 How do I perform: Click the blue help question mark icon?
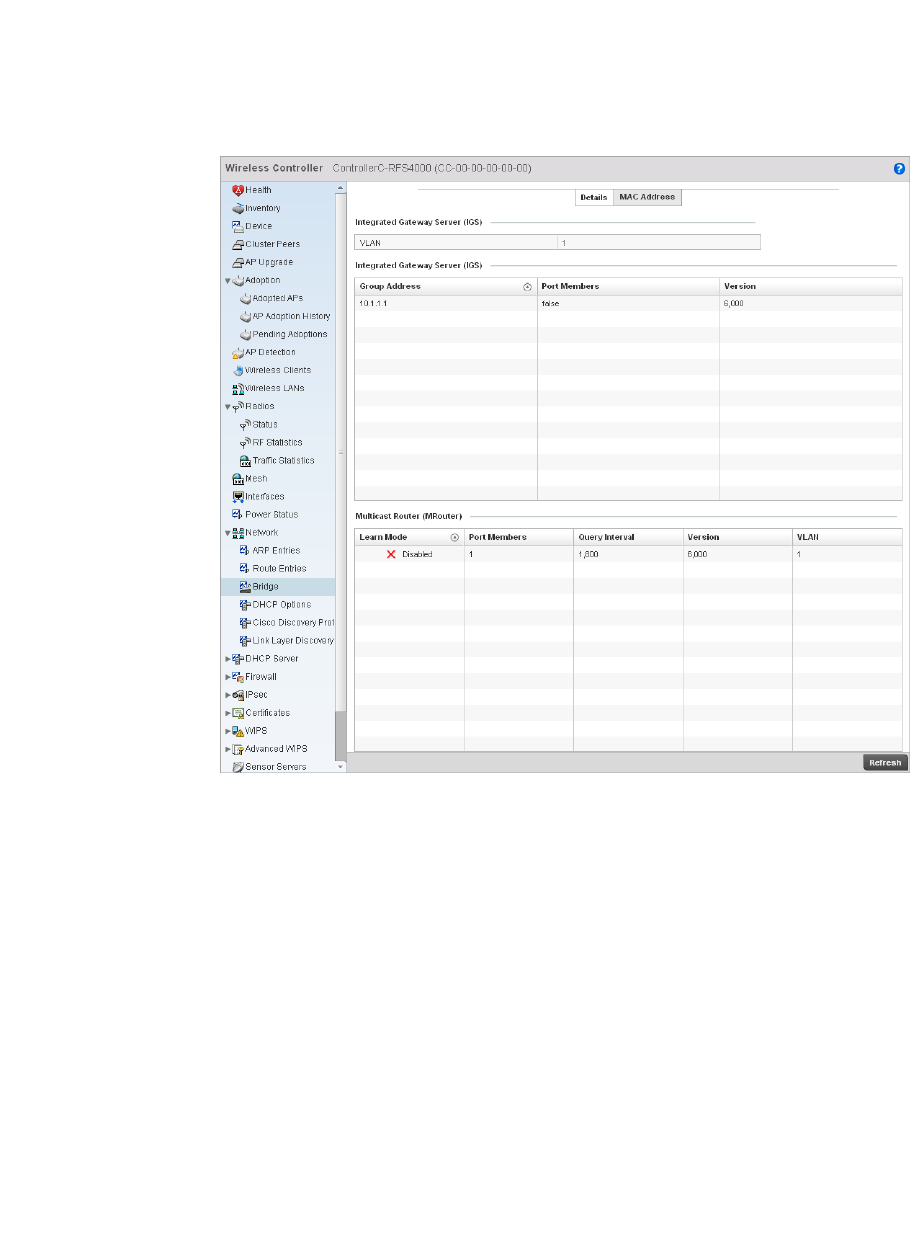pos(899,168)
